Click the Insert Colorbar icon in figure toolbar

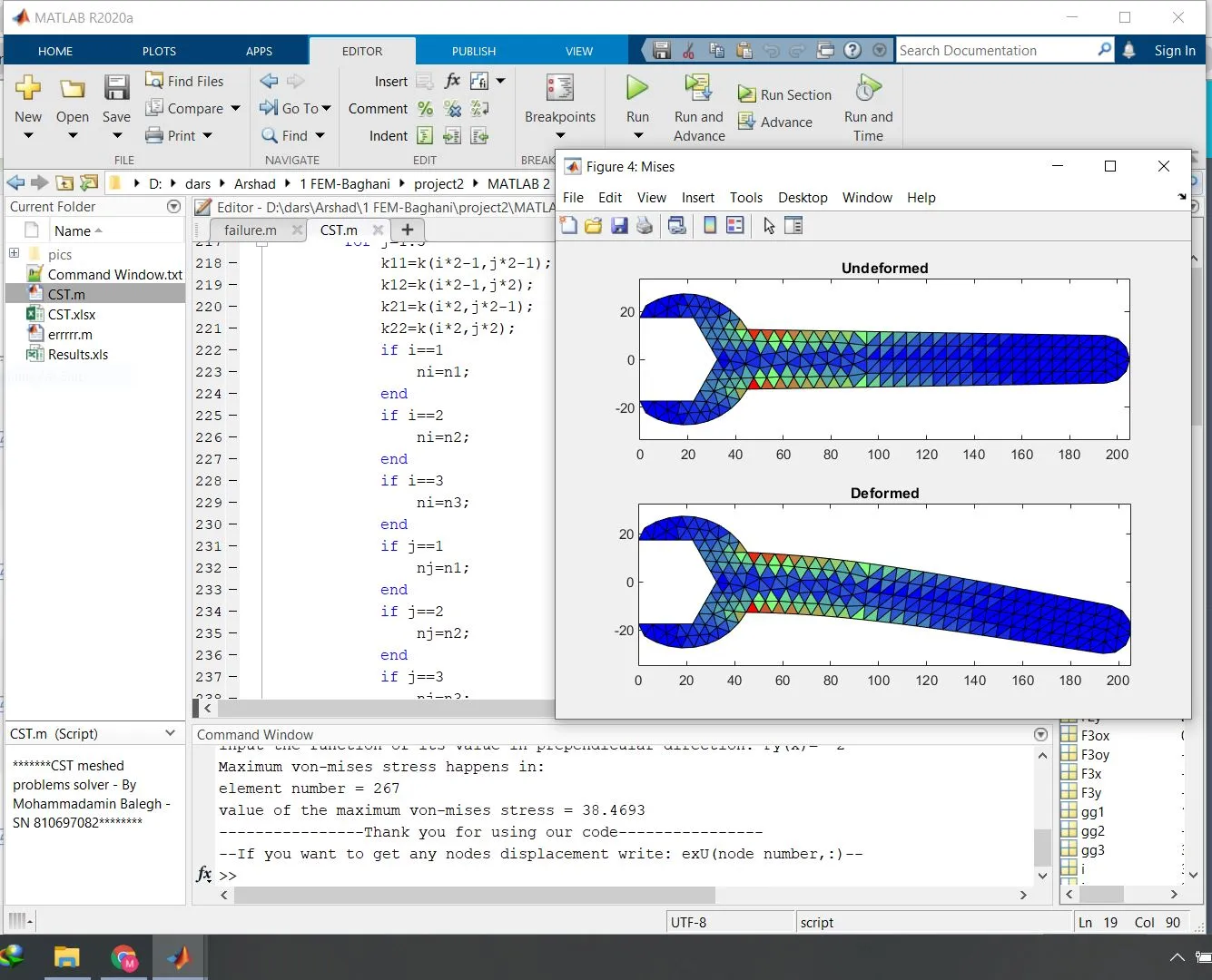pyautogui.click(x=710, y=226)
